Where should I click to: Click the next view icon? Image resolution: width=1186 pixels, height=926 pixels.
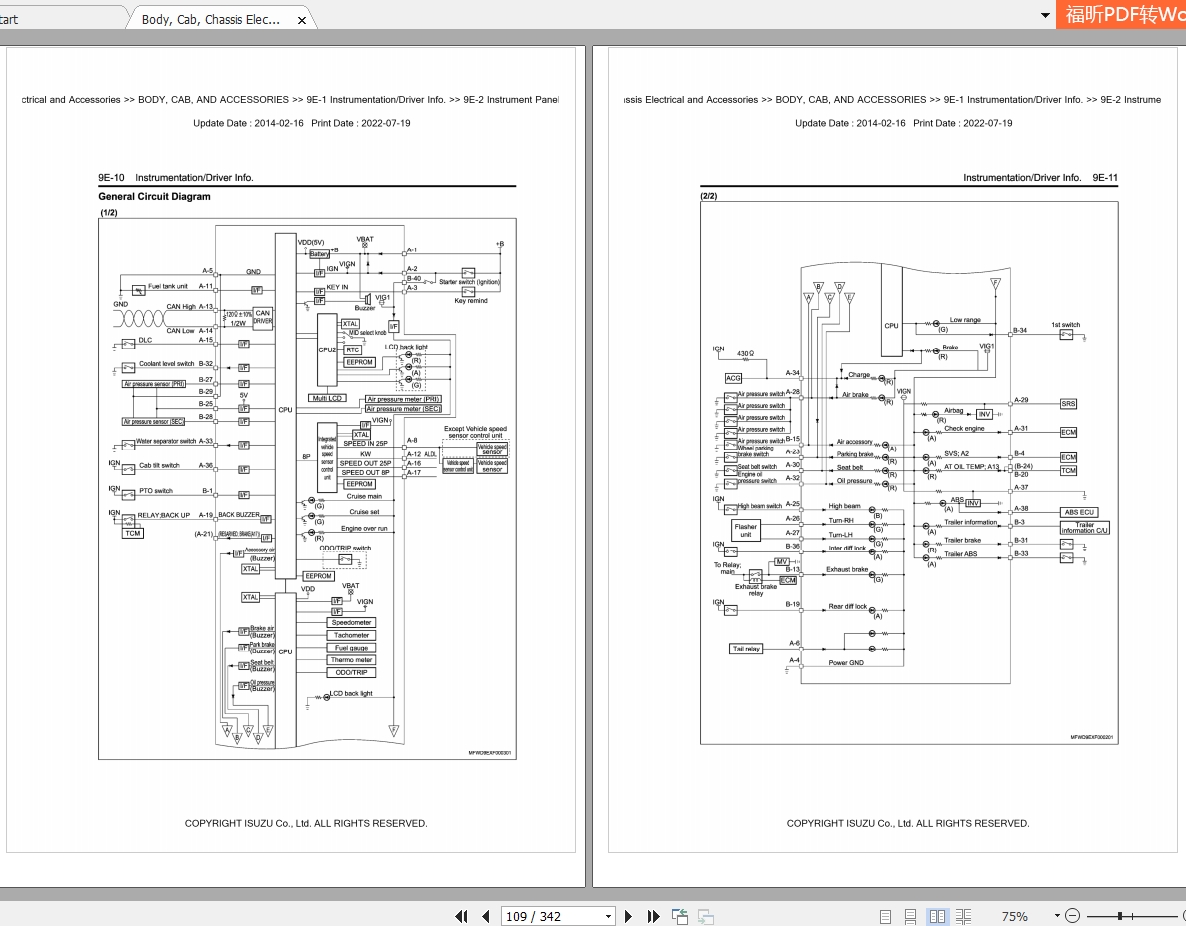coord(705,916)
